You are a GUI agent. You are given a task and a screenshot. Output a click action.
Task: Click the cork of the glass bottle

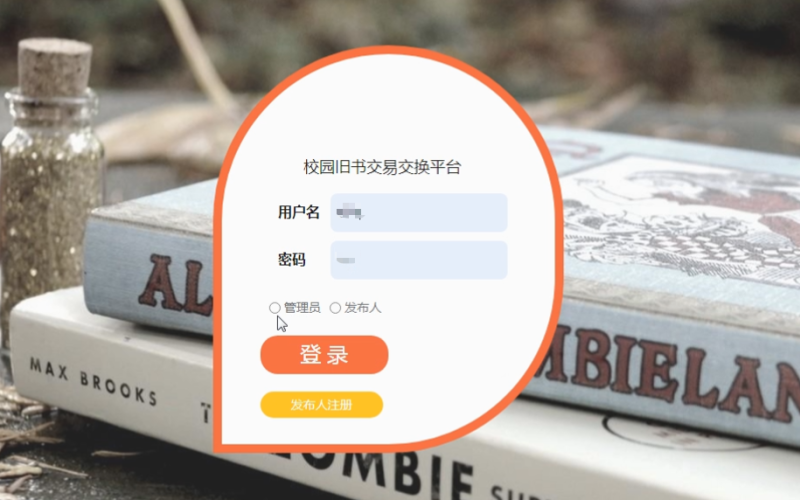click(x=55, y=67)
